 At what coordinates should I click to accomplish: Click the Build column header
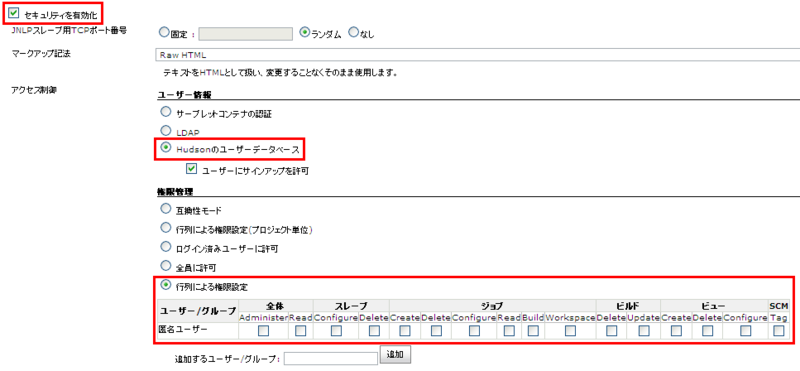(533, 317)
